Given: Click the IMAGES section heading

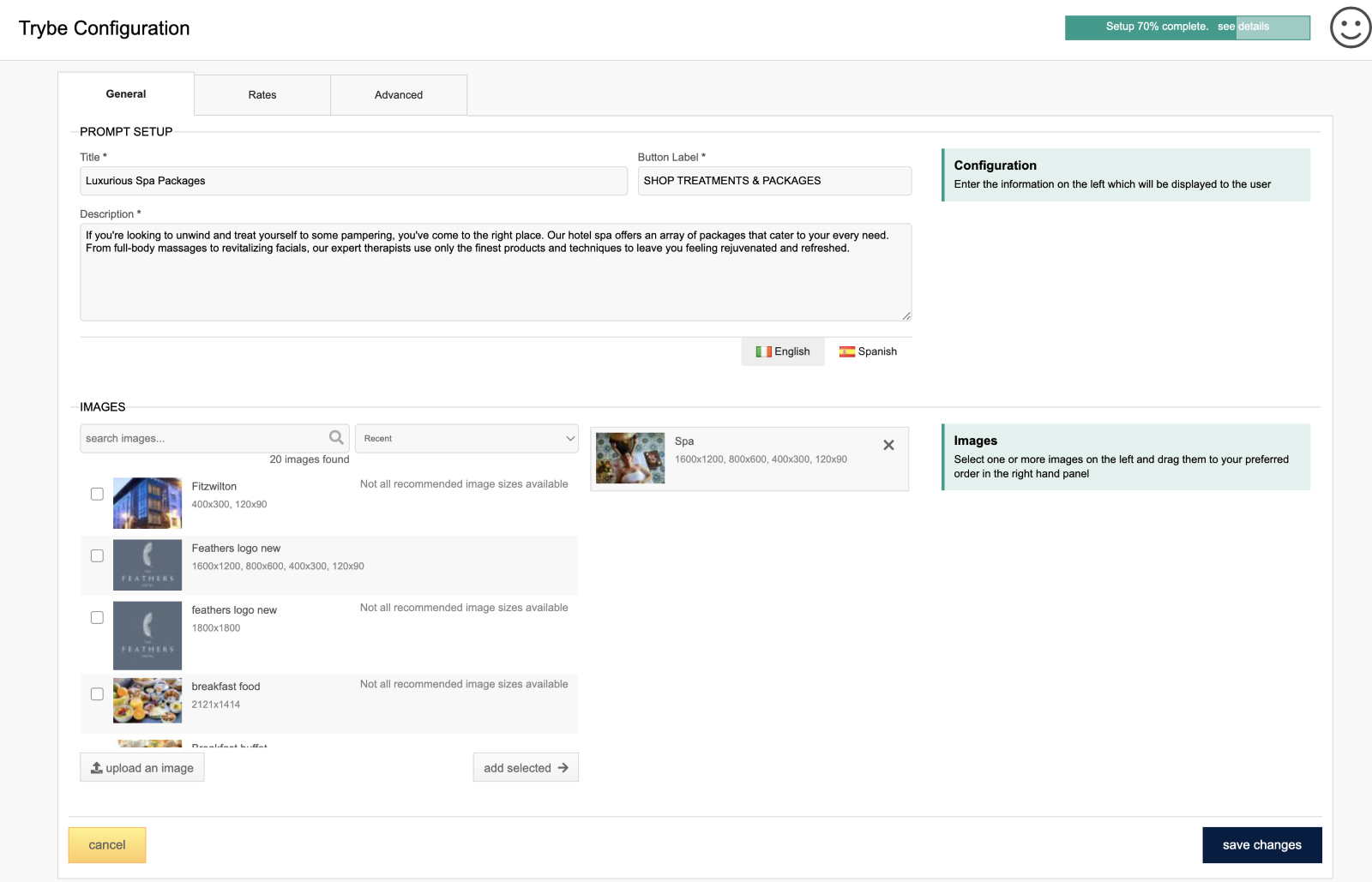Looking at the screenshot, I should point(103,407).
